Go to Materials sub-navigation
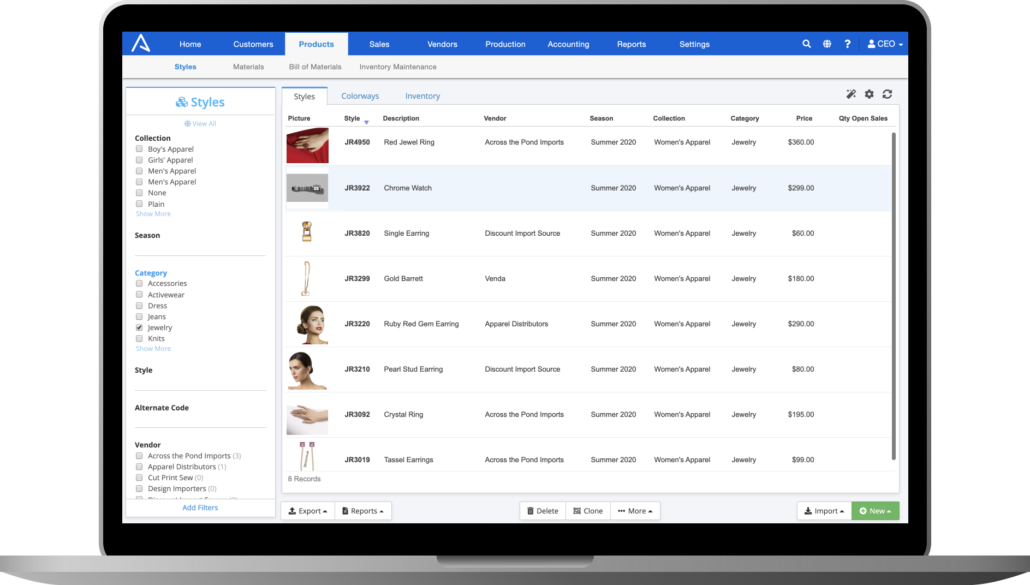 click(248, 67)
